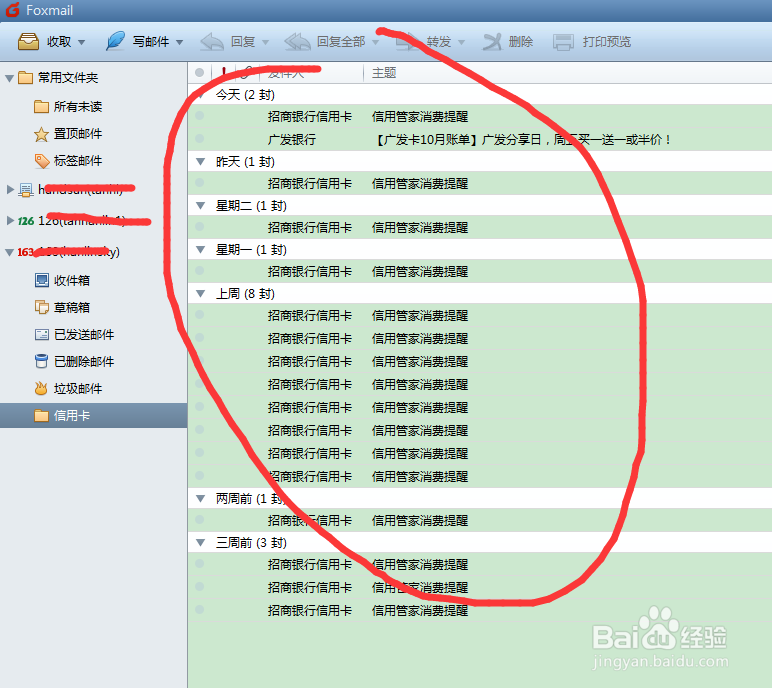Viewport: 772px width, 688px height.
Task: Collapse the 三周前 (3 封) group
Action: (x=200, y=543)
